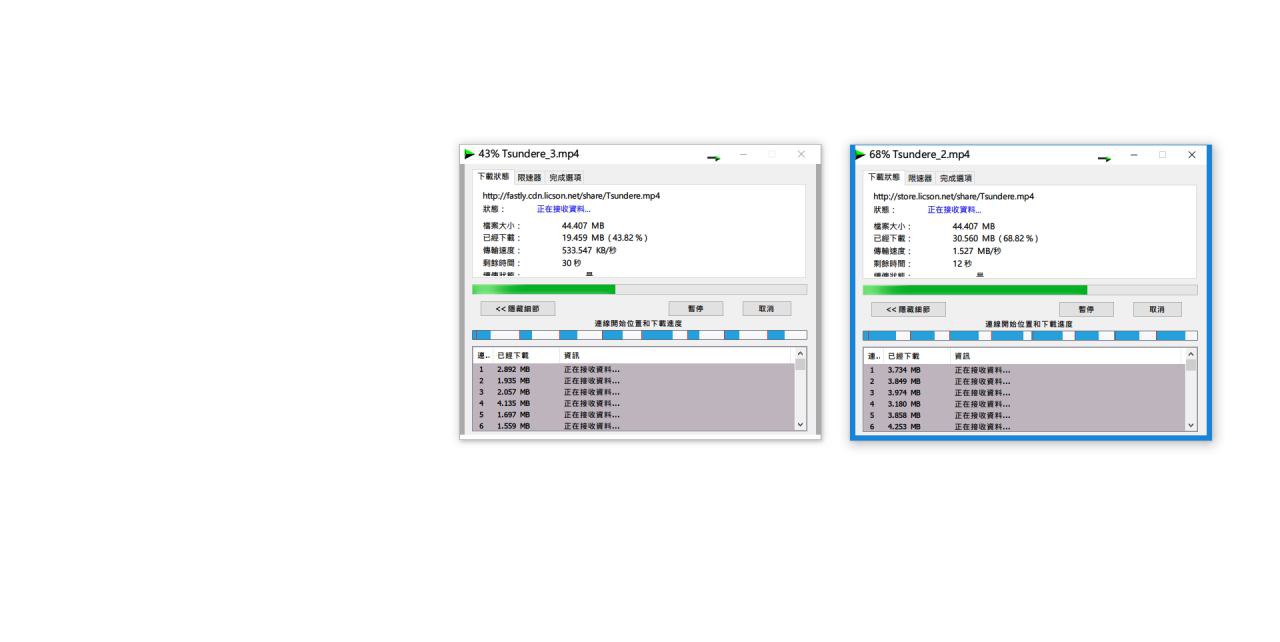Click the small arrow icon in Tsundere_2.mp4 title bar
The width and height of the screenshot is (1280, 642).
(1104, 158)
